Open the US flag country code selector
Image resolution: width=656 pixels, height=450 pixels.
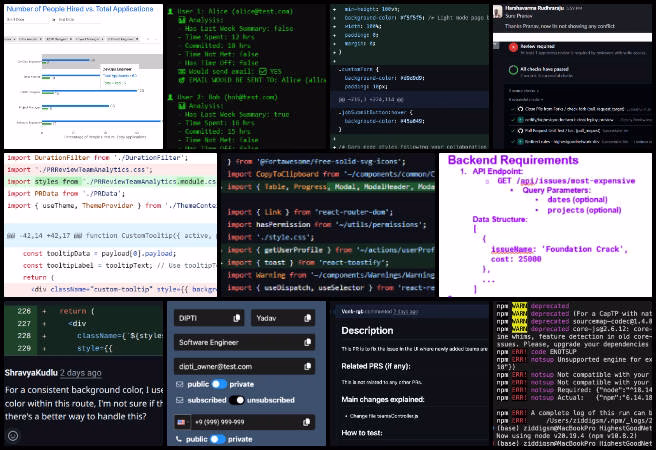coord(181,422)
